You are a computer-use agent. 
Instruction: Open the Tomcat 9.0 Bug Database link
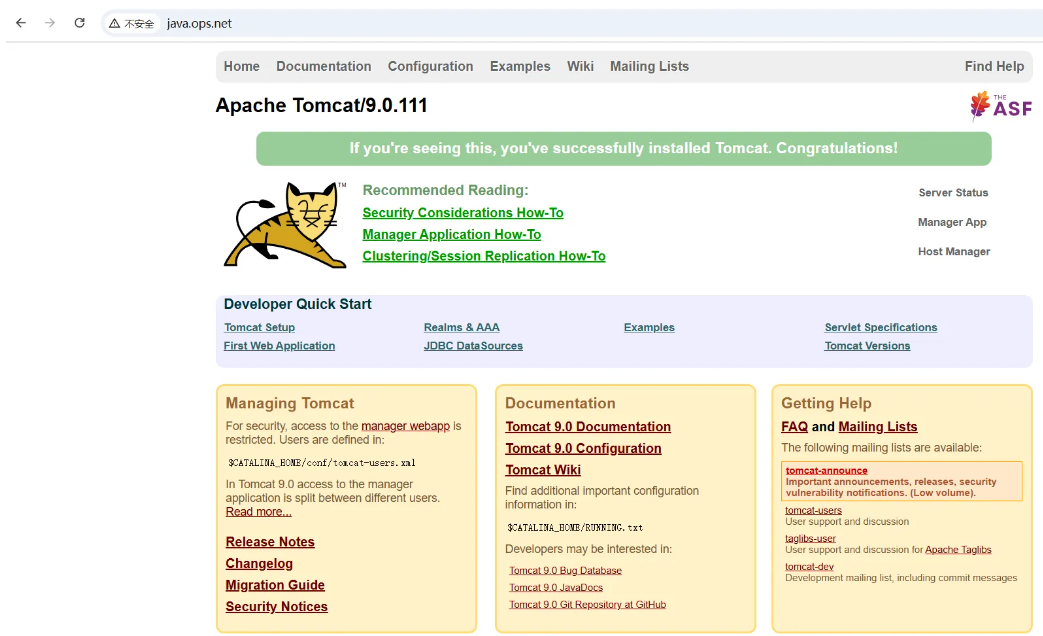click(x=565, y=571)
